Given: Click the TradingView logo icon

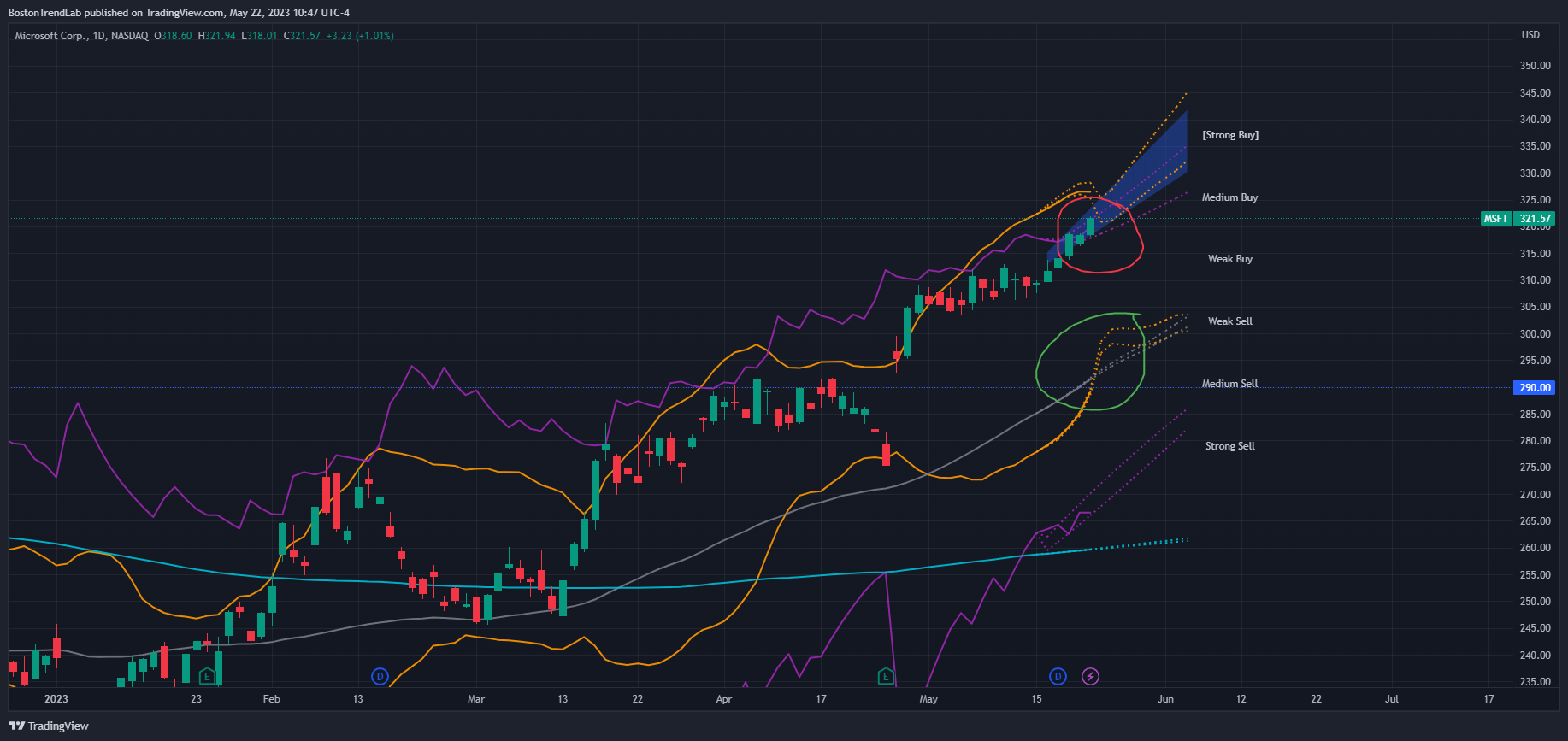Looking at the screenshot, I should pos(16,726).
